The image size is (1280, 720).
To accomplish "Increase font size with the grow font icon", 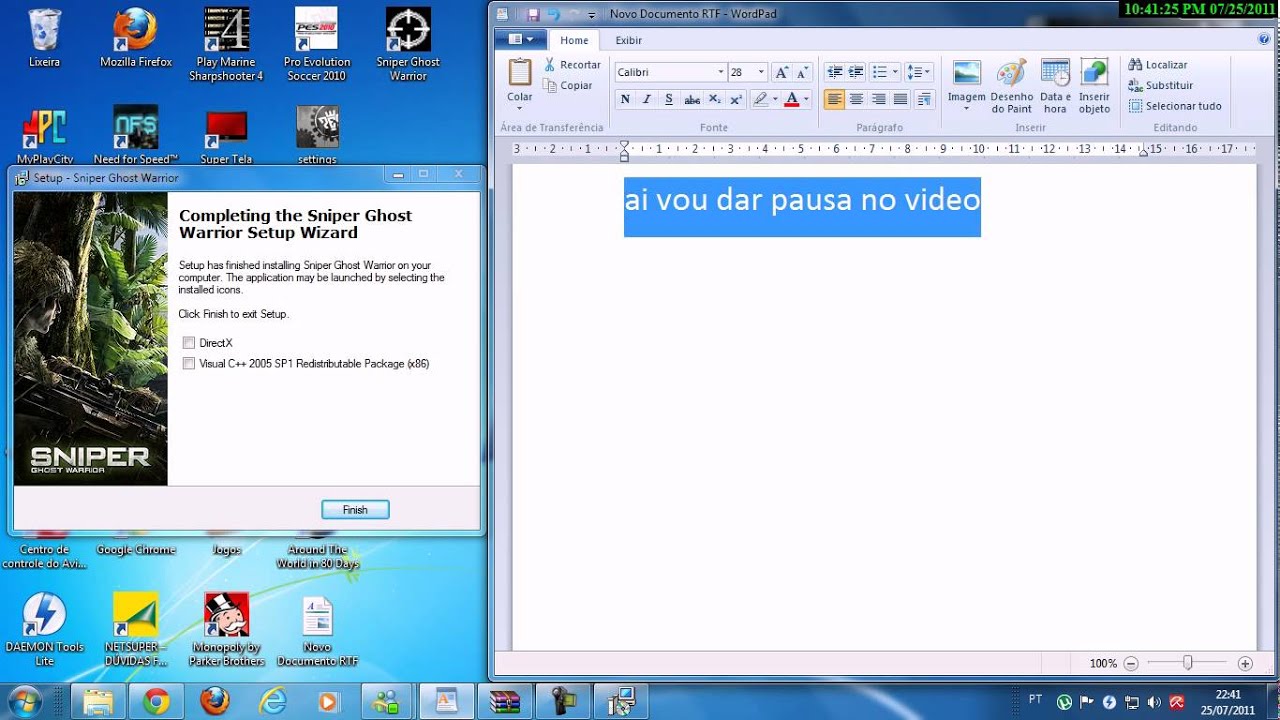I will pos(782,73).
